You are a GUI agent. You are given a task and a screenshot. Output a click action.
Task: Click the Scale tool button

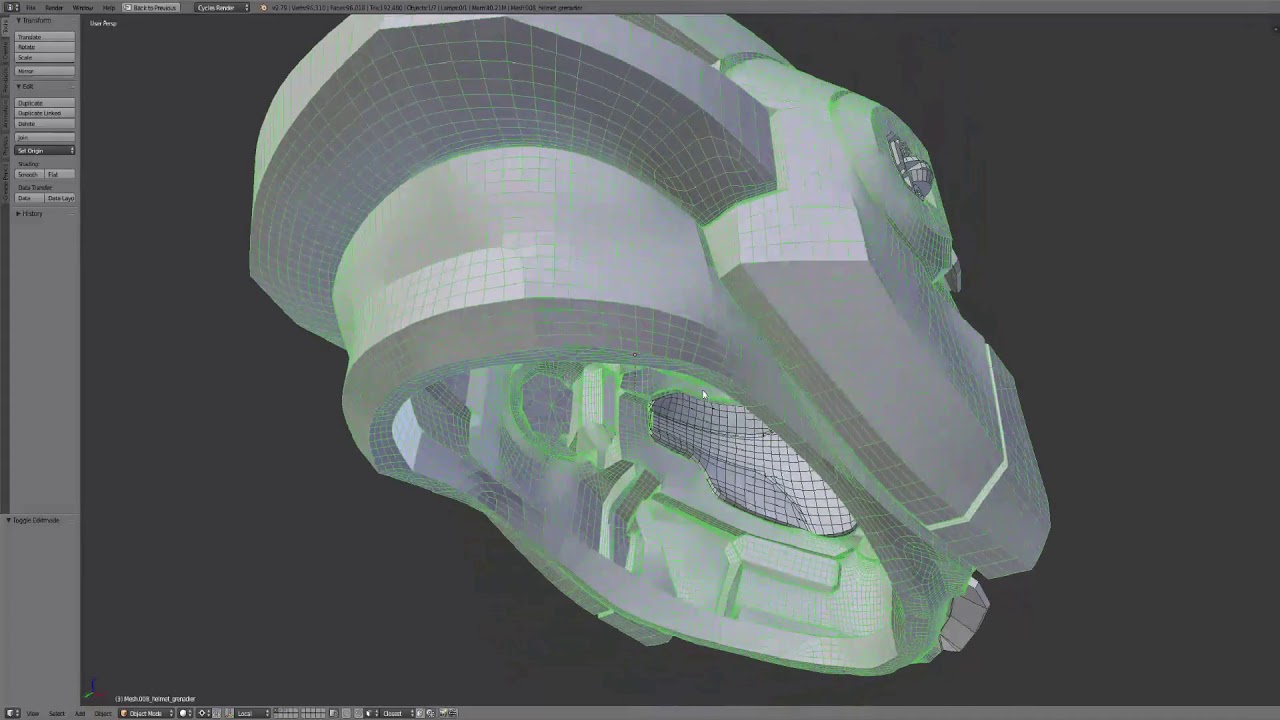(45, 57)
